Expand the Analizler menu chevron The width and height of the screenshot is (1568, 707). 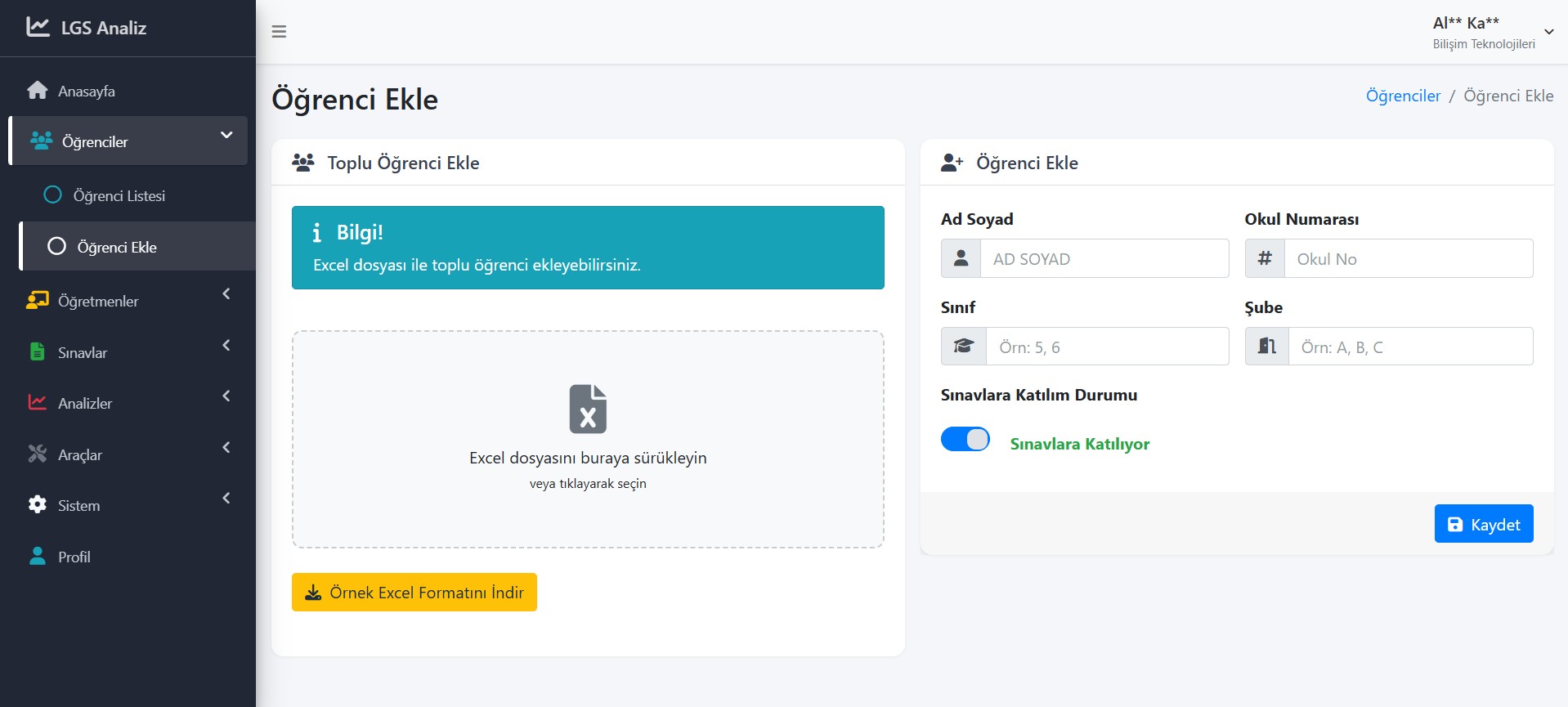tap(226, 396)
